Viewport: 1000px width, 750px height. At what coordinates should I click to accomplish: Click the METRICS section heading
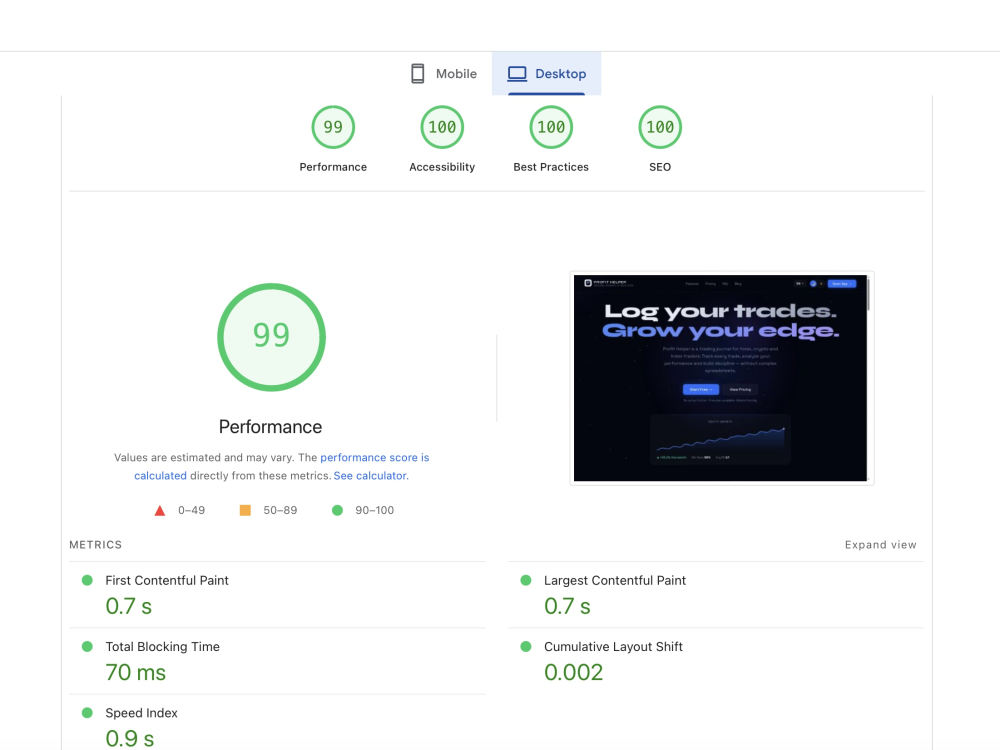[96, 545]
